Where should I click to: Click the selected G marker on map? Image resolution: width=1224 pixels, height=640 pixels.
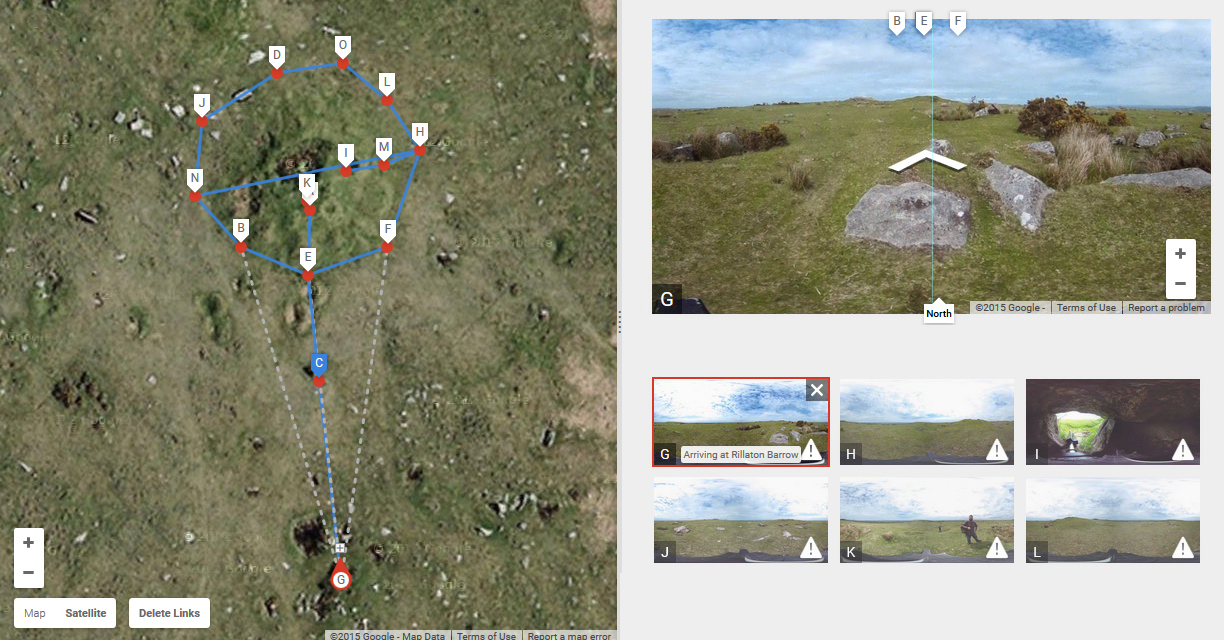click(x=341, y=578)
